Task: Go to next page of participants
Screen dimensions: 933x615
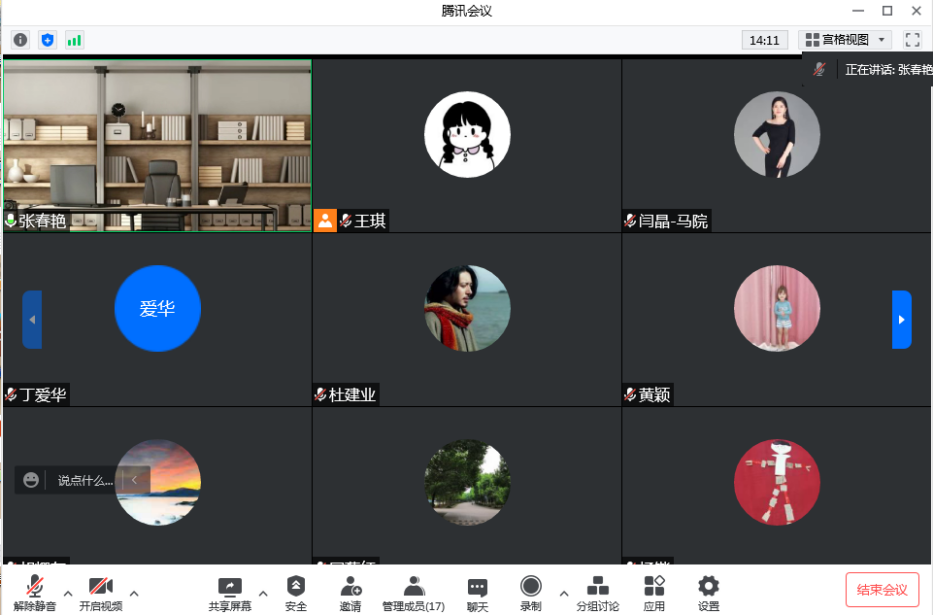Action: (901, 320)
